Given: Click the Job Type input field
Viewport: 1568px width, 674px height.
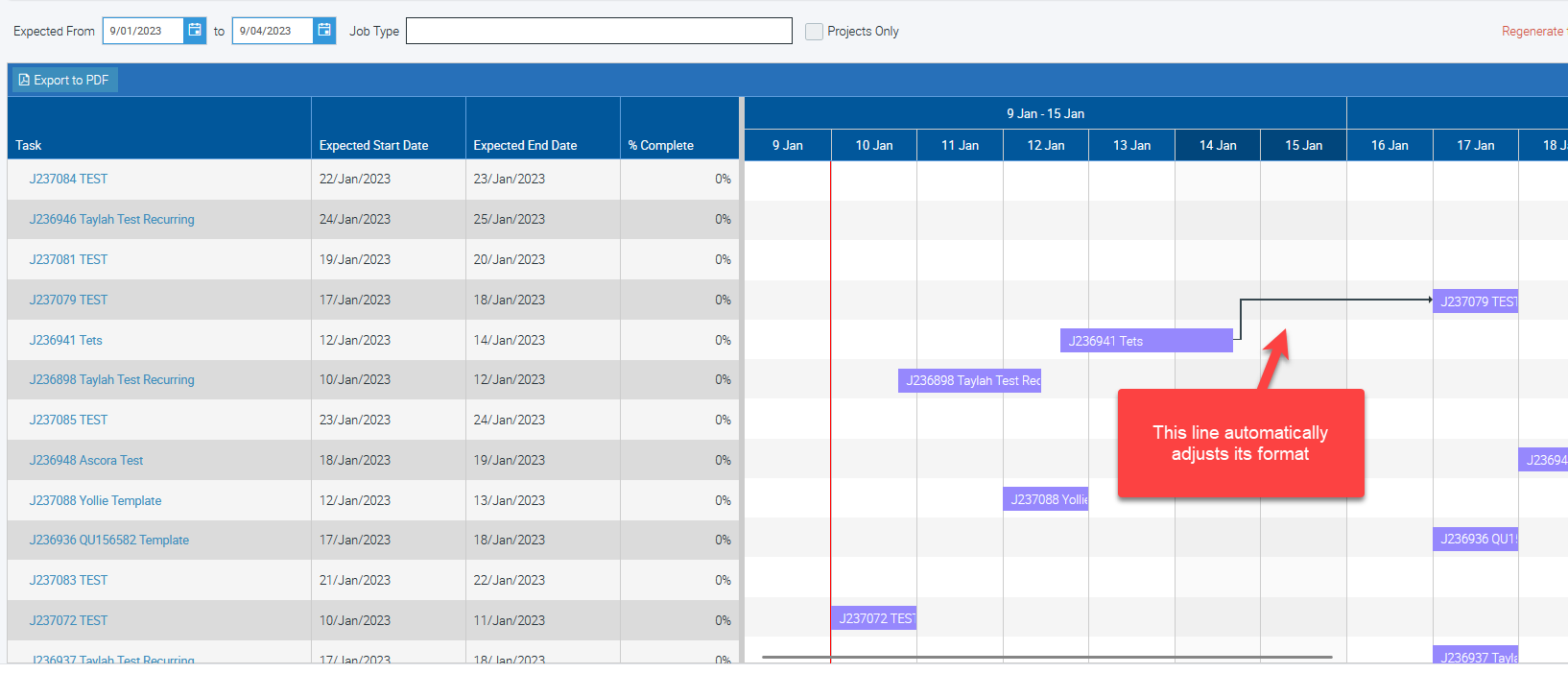Looking at the screenshot, I should tap(599, 31).
